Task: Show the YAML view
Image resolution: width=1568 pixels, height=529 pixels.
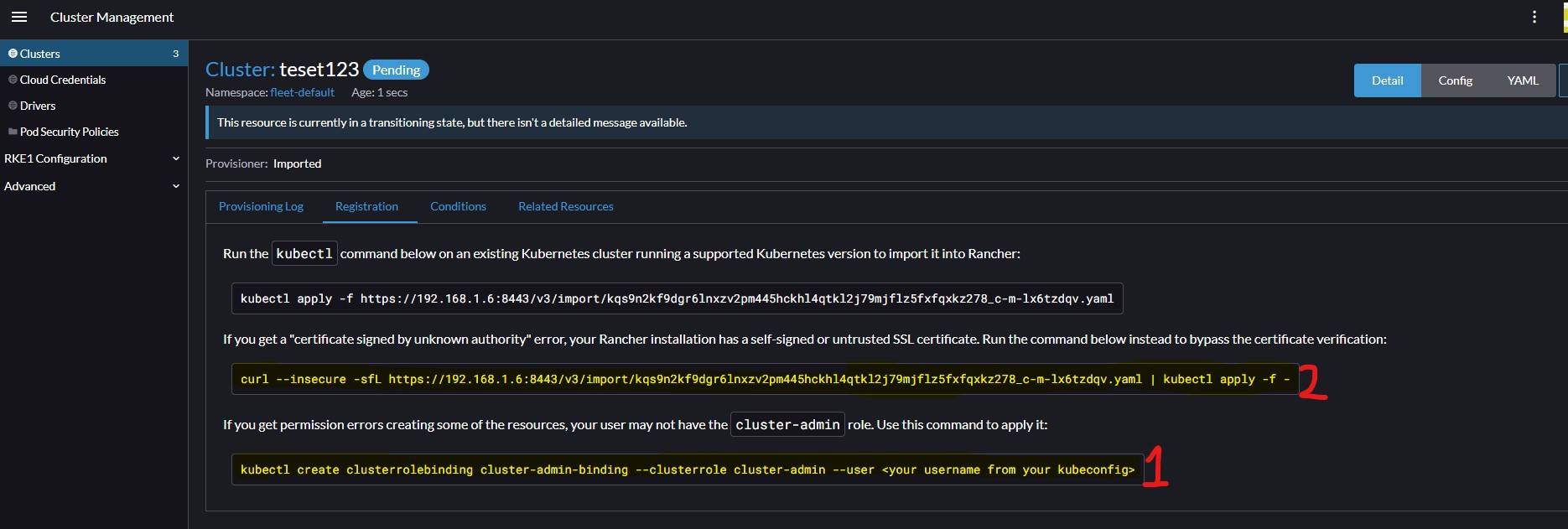Action: (1522, 80)
